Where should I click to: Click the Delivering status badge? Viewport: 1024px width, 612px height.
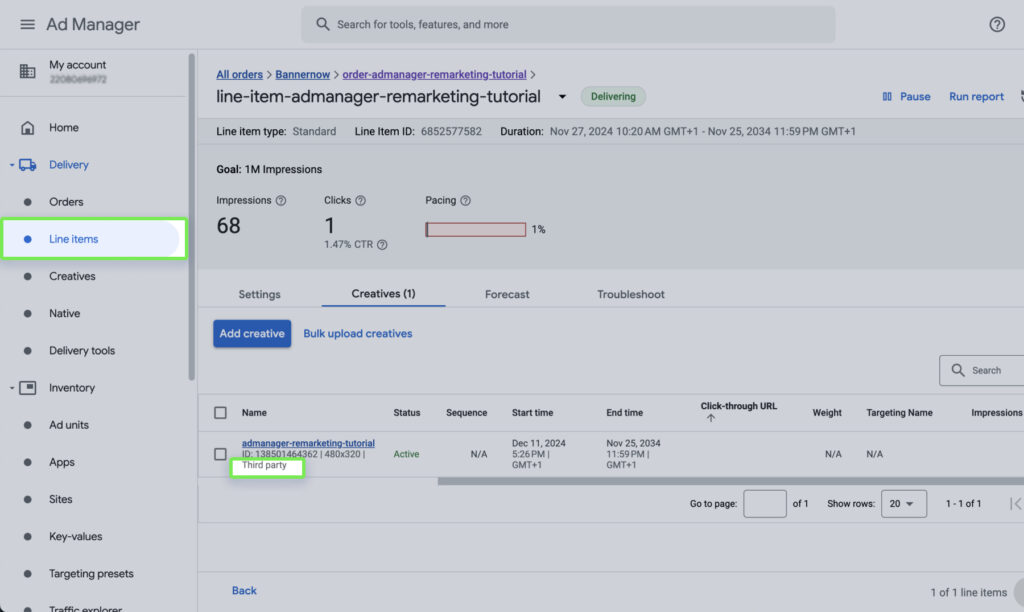[x=613, y=97]
